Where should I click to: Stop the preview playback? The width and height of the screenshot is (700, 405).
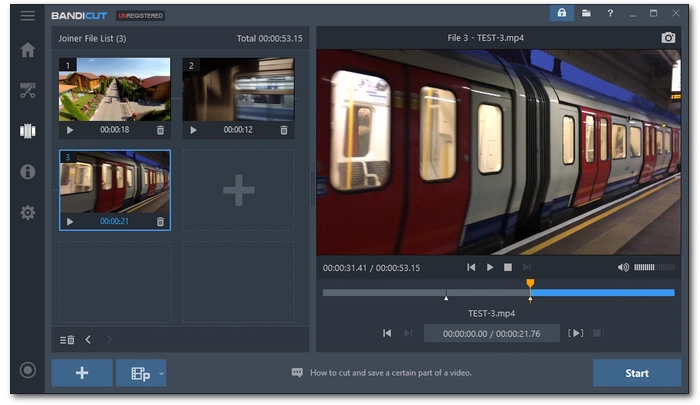click(x=508, y=267)
